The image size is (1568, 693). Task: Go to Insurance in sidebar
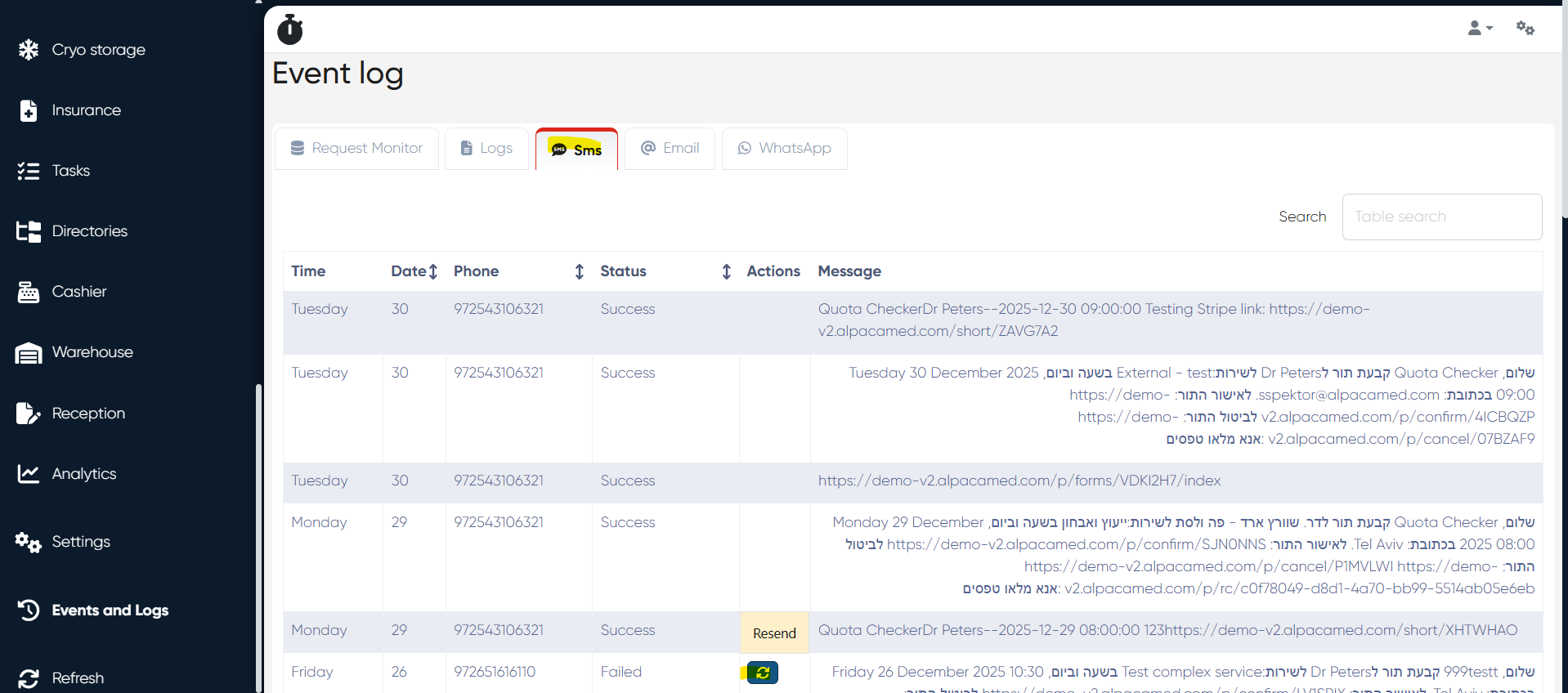pos(86,110)
